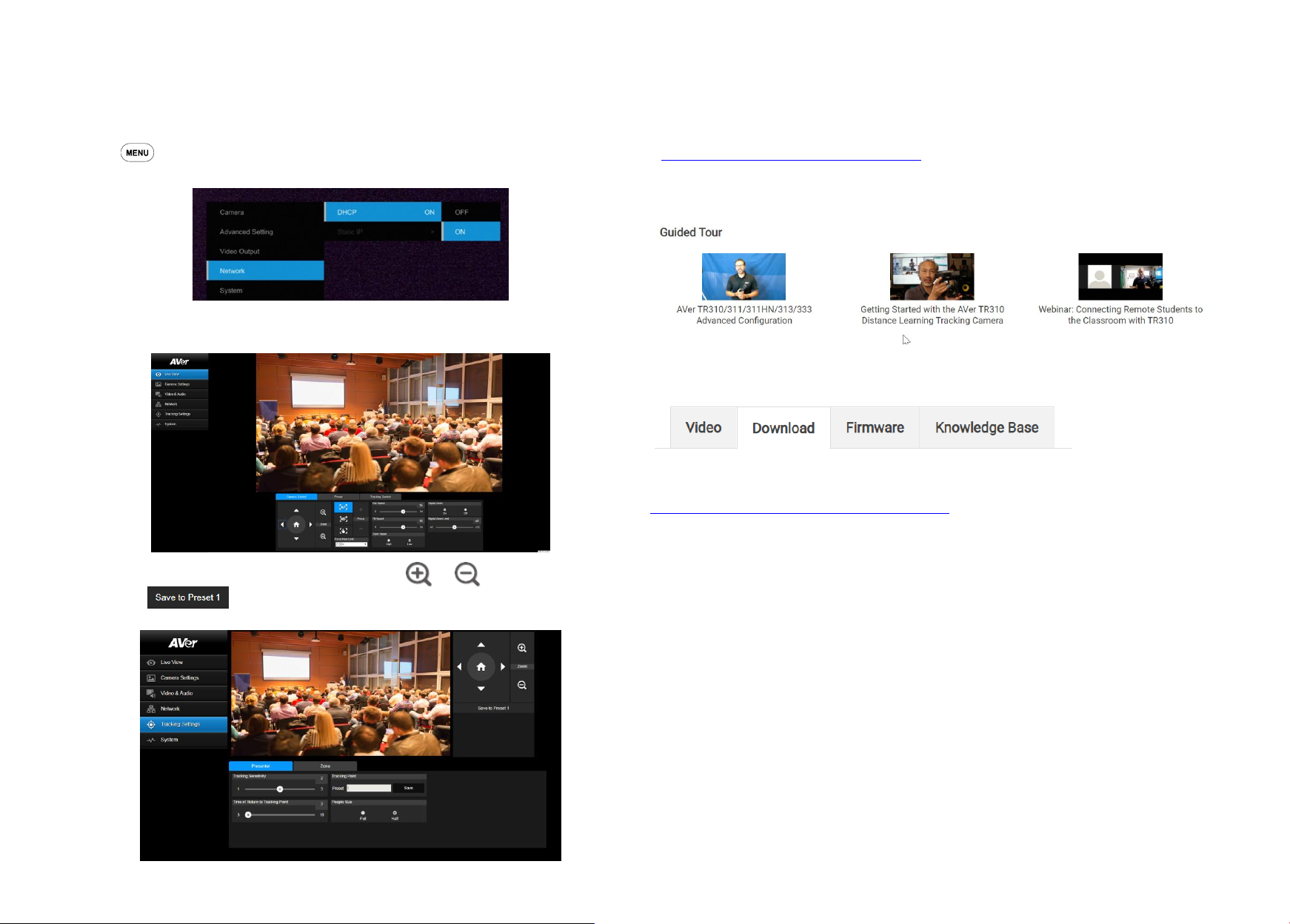The image size is (1290, 924).
Task: Click home icon beside the Tracking Settings video
Action: tap(481, 666)
